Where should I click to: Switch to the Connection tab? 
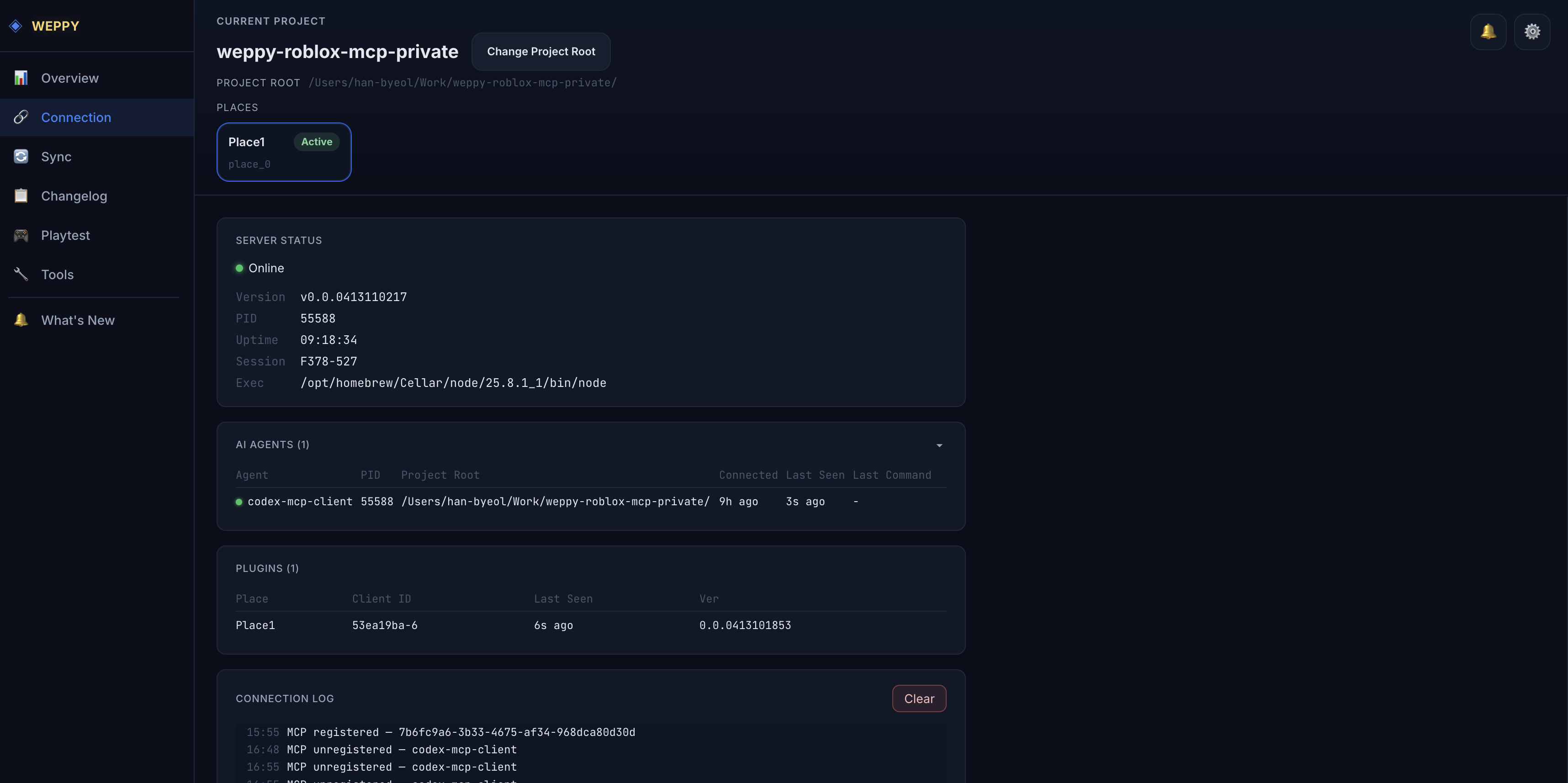[x=76, y=117]
